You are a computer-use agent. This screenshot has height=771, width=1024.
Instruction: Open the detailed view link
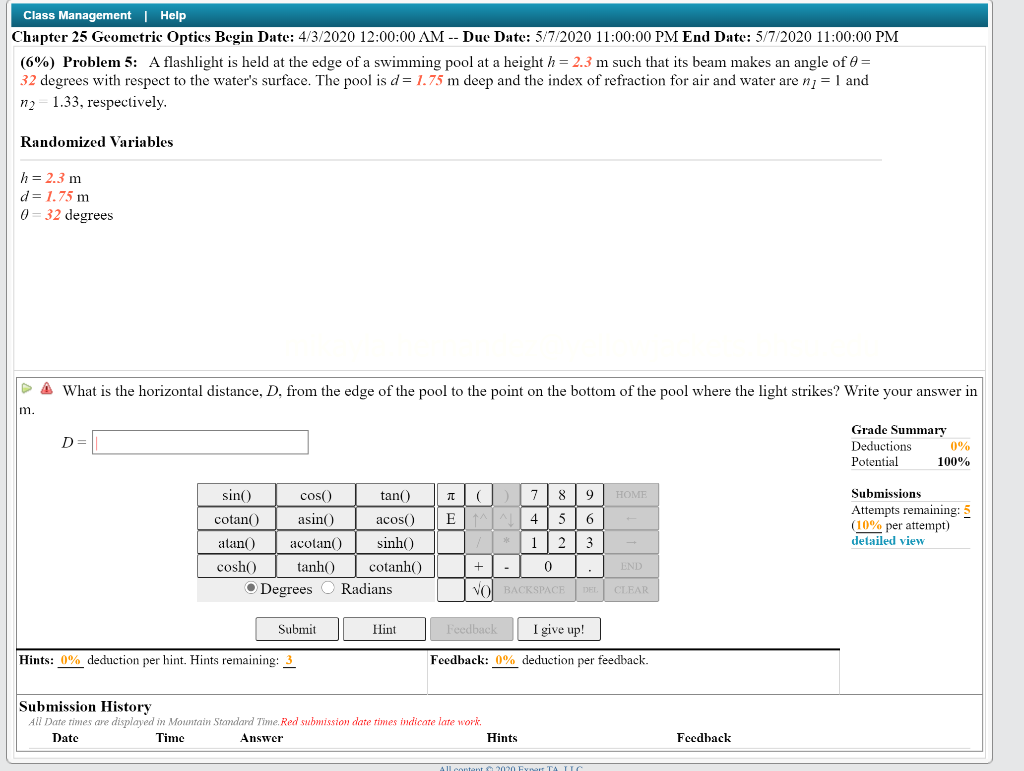[888, 540]
